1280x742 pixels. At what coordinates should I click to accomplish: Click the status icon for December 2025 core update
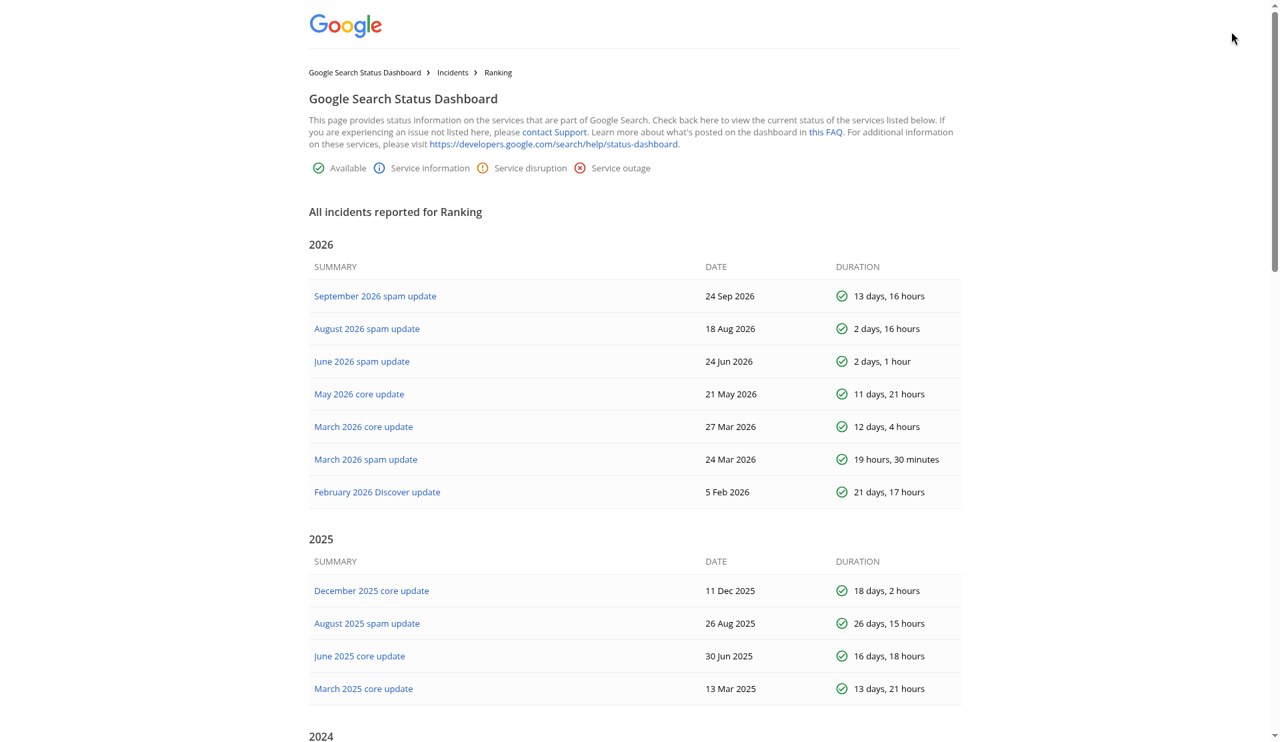pos(842,591)
